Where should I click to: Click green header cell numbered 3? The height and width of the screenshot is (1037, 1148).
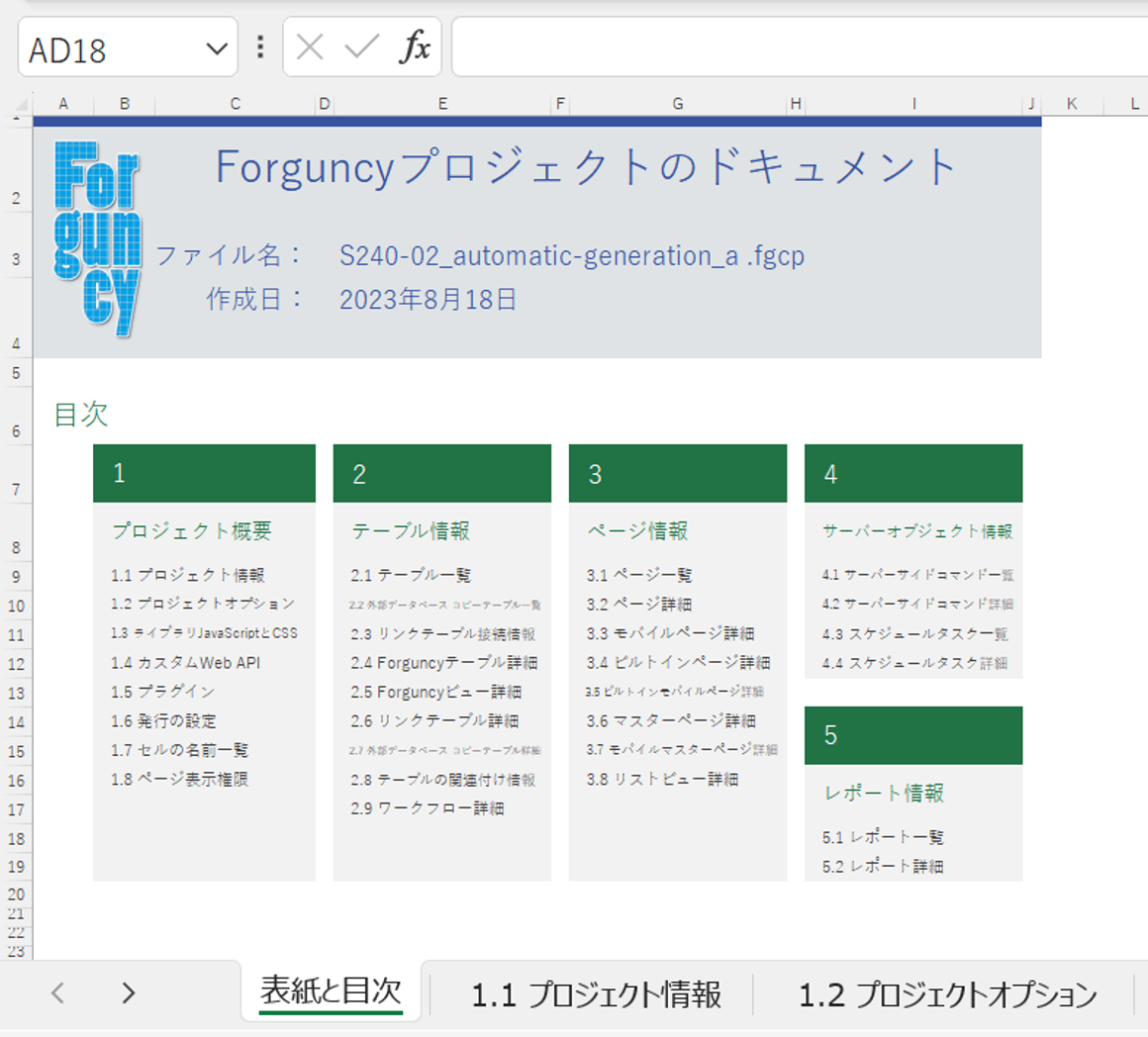678,474
